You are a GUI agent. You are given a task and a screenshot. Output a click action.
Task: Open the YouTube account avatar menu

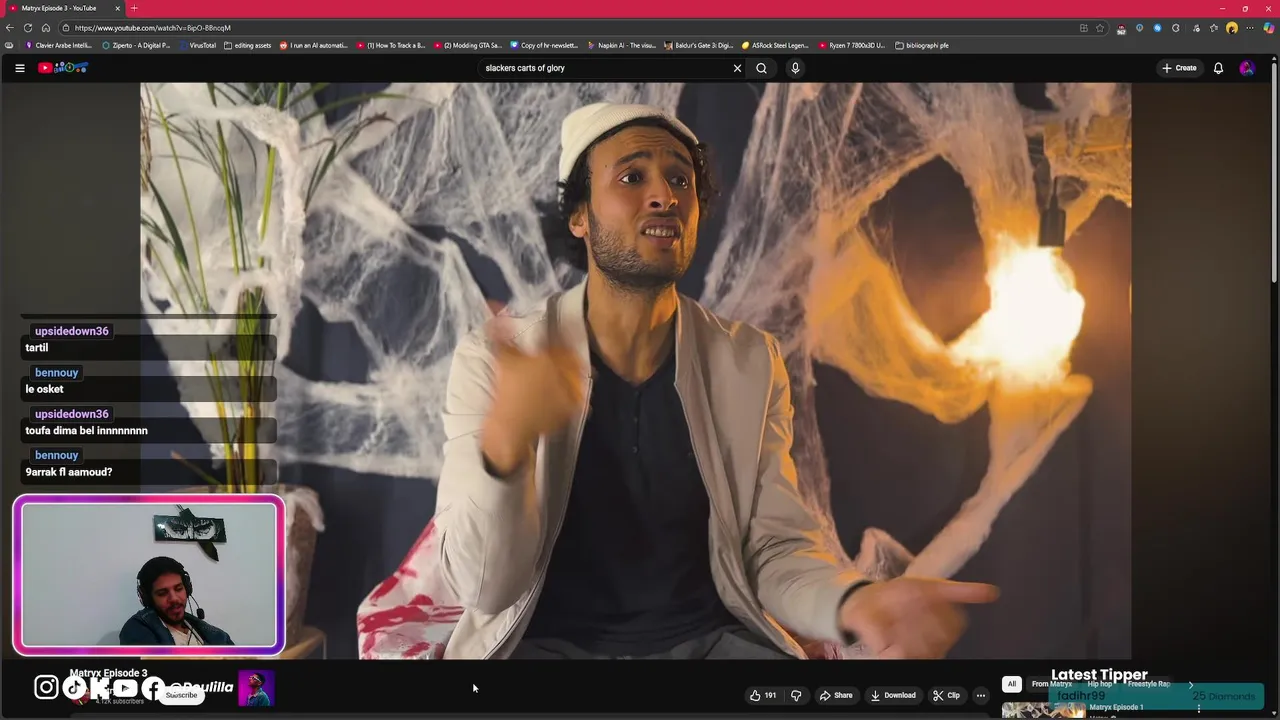point(1246,68)
